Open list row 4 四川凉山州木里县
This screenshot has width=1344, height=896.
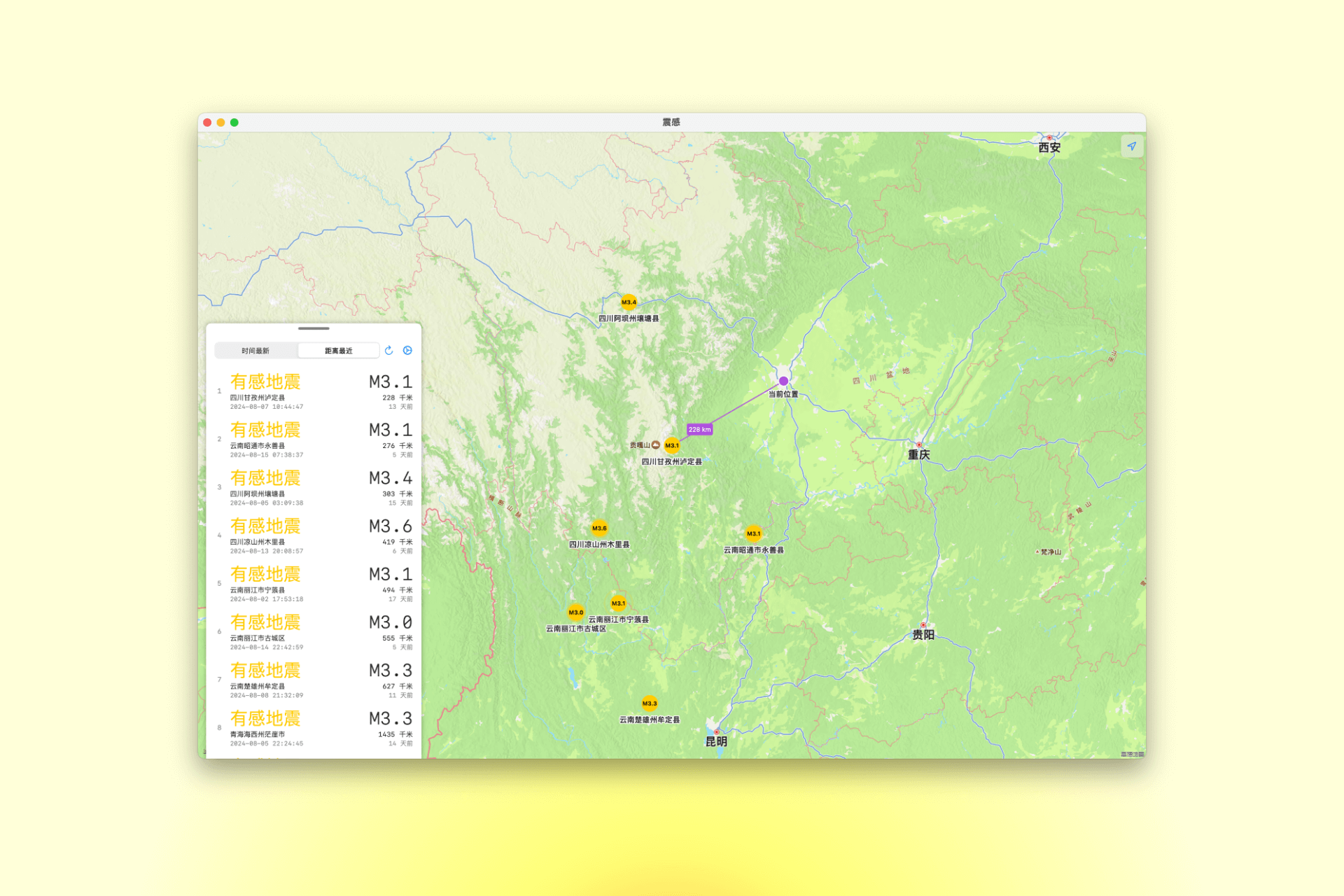(314, 536)
